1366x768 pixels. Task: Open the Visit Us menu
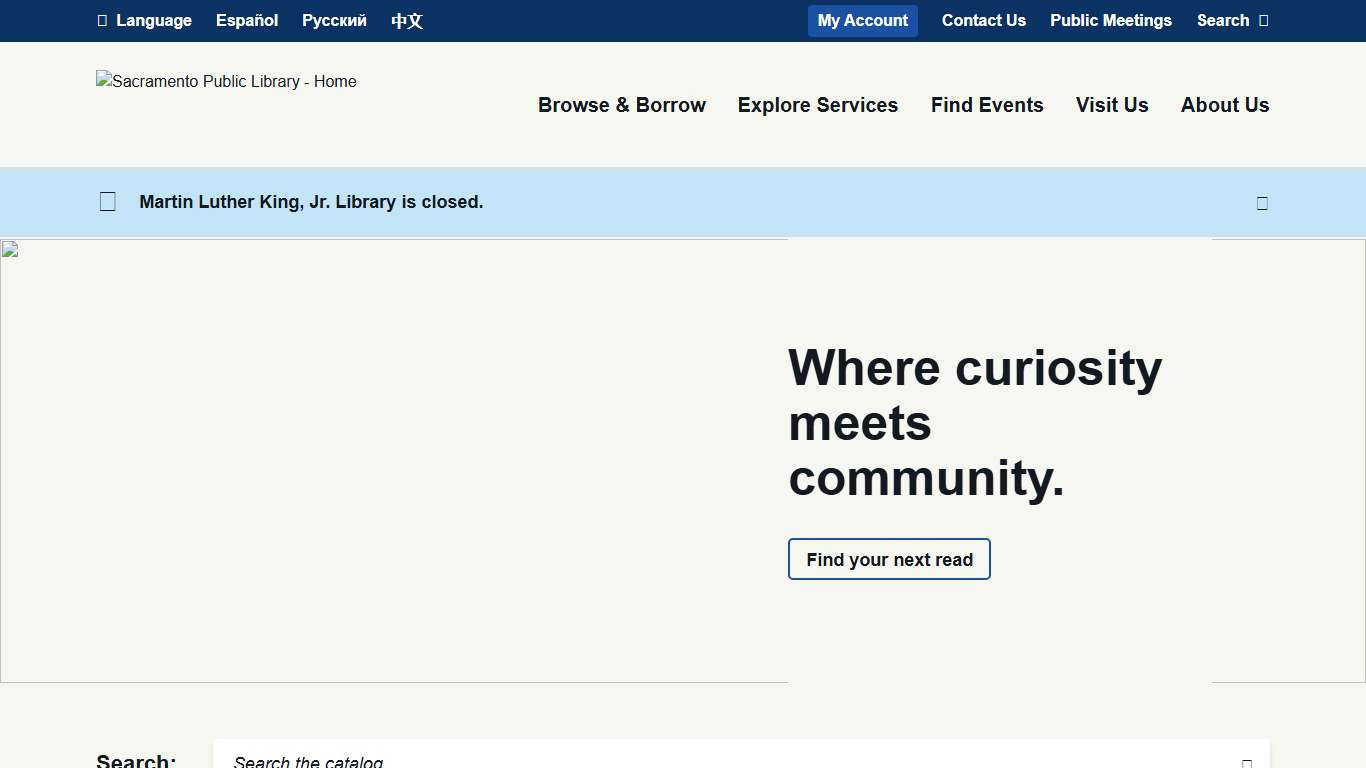[x=1111, y=105]
